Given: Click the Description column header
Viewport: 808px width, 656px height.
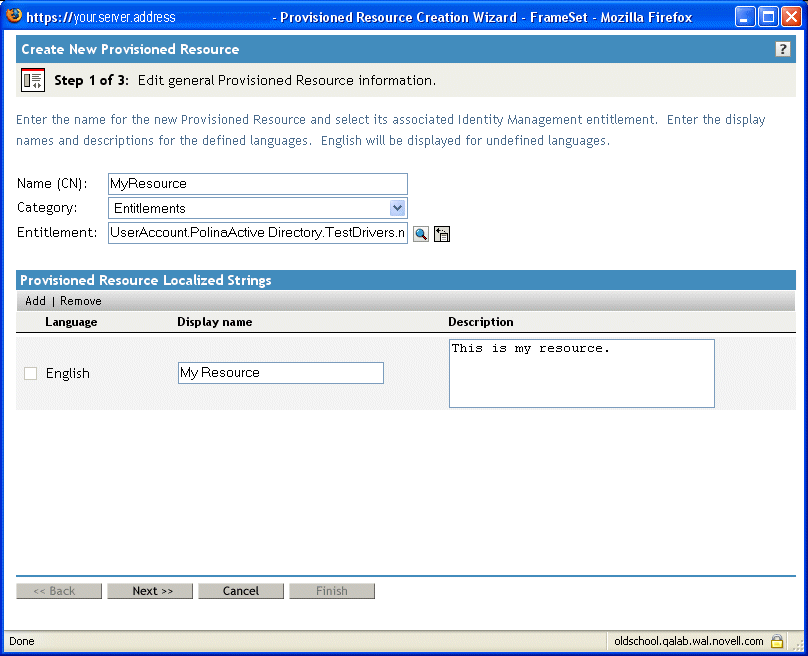Looking at the screenshot, I should [481, 322].
